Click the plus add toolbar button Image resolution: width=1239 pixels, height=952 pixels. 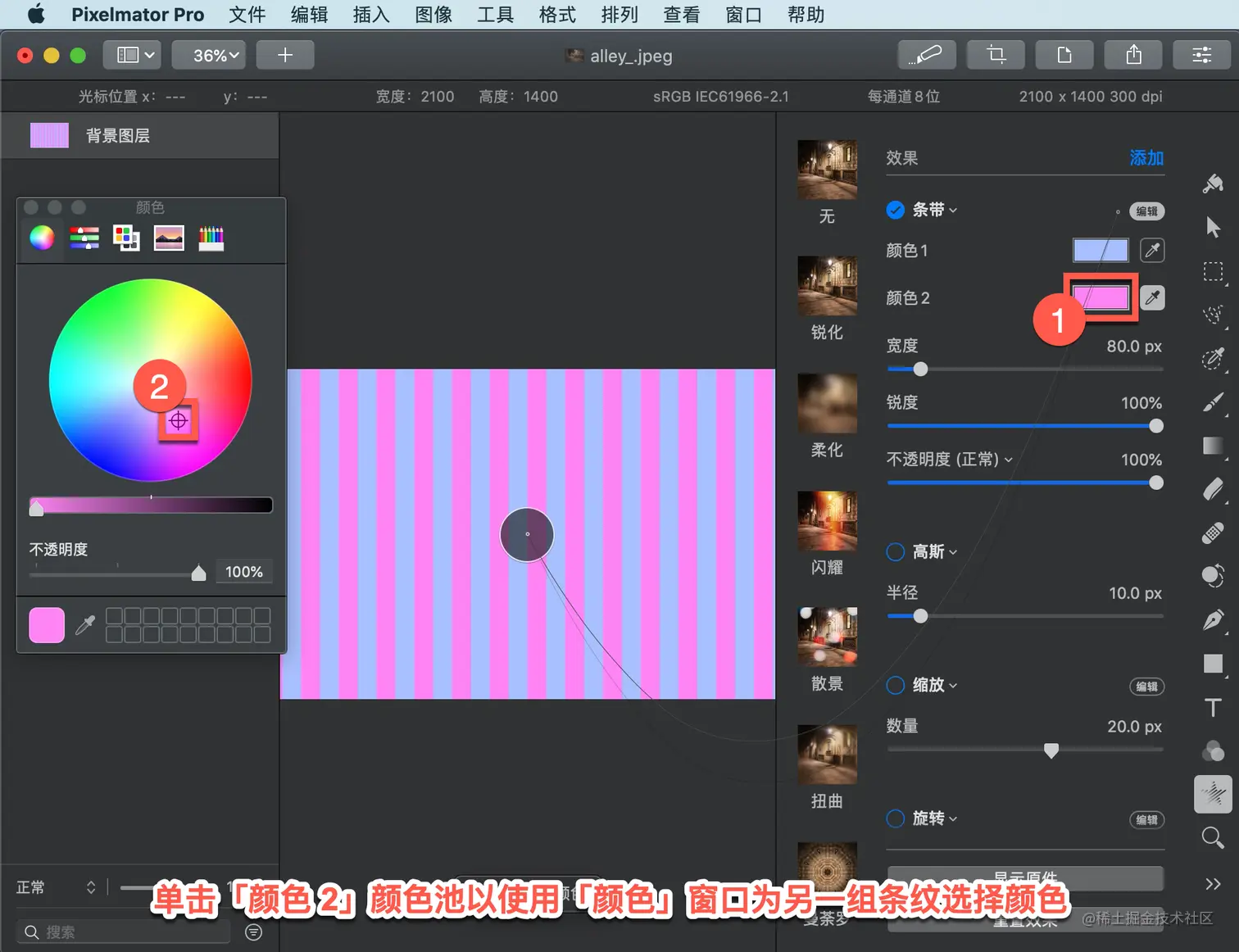click(285, 55)
